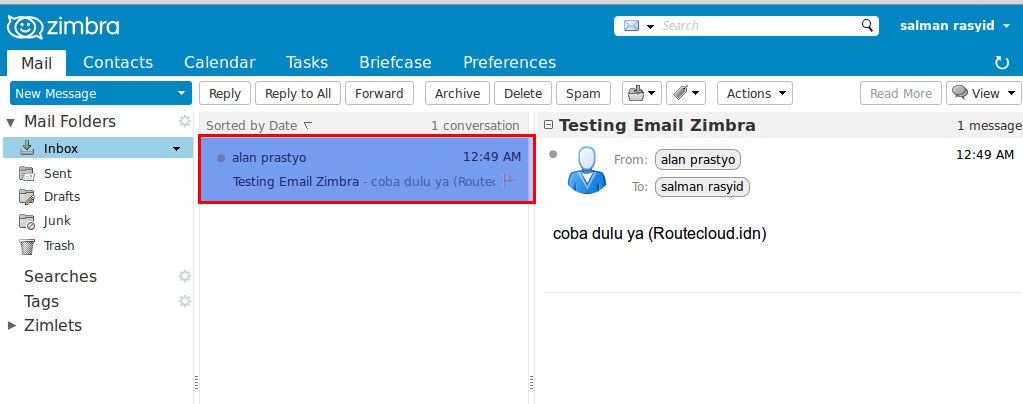Click the Forward button
The width and height of the screenshot is (1023, 404).
(x=379, y=93)
